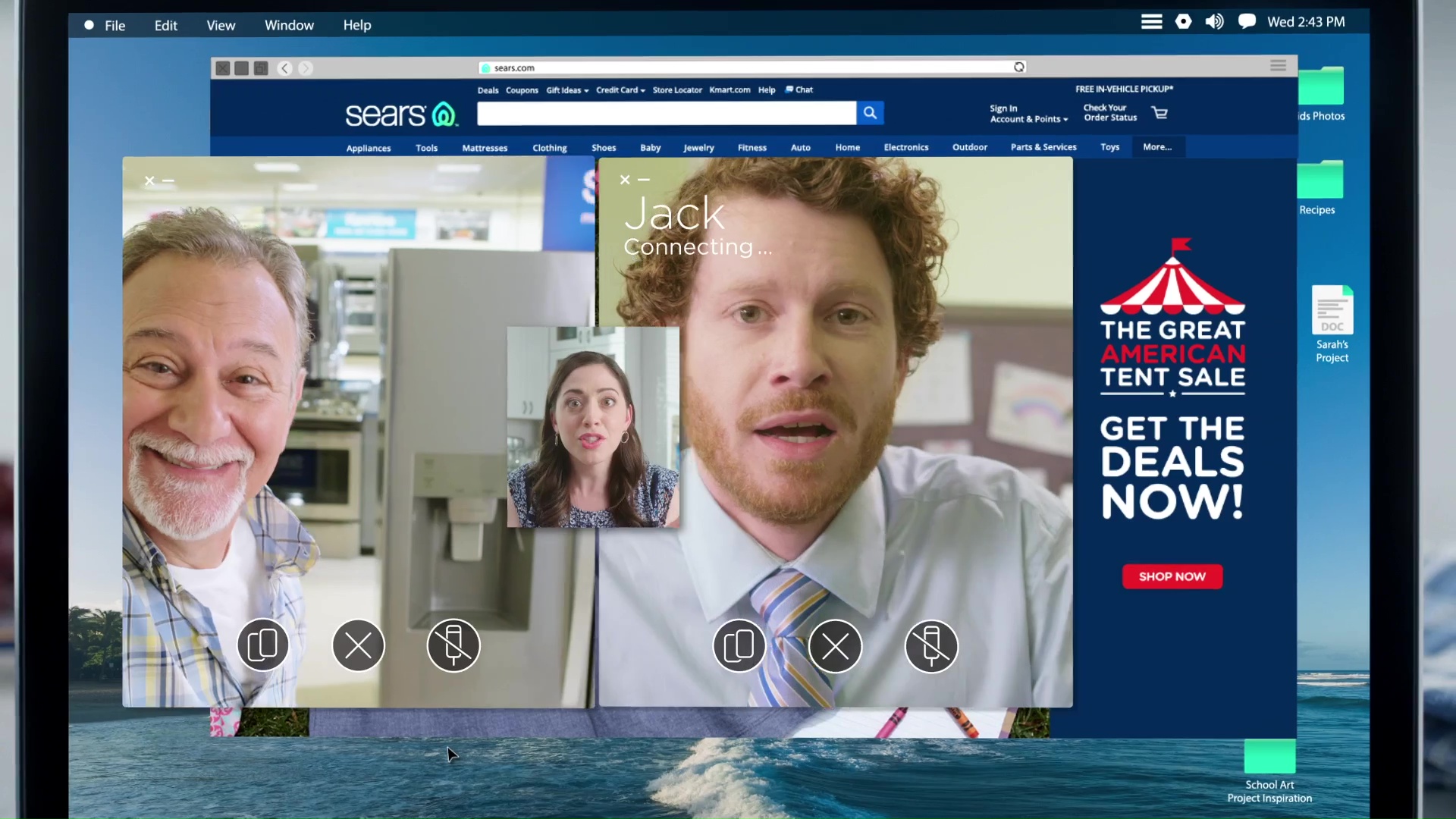
Task: Toggle the system volume speaker icon
Action: click(1214, 22)
